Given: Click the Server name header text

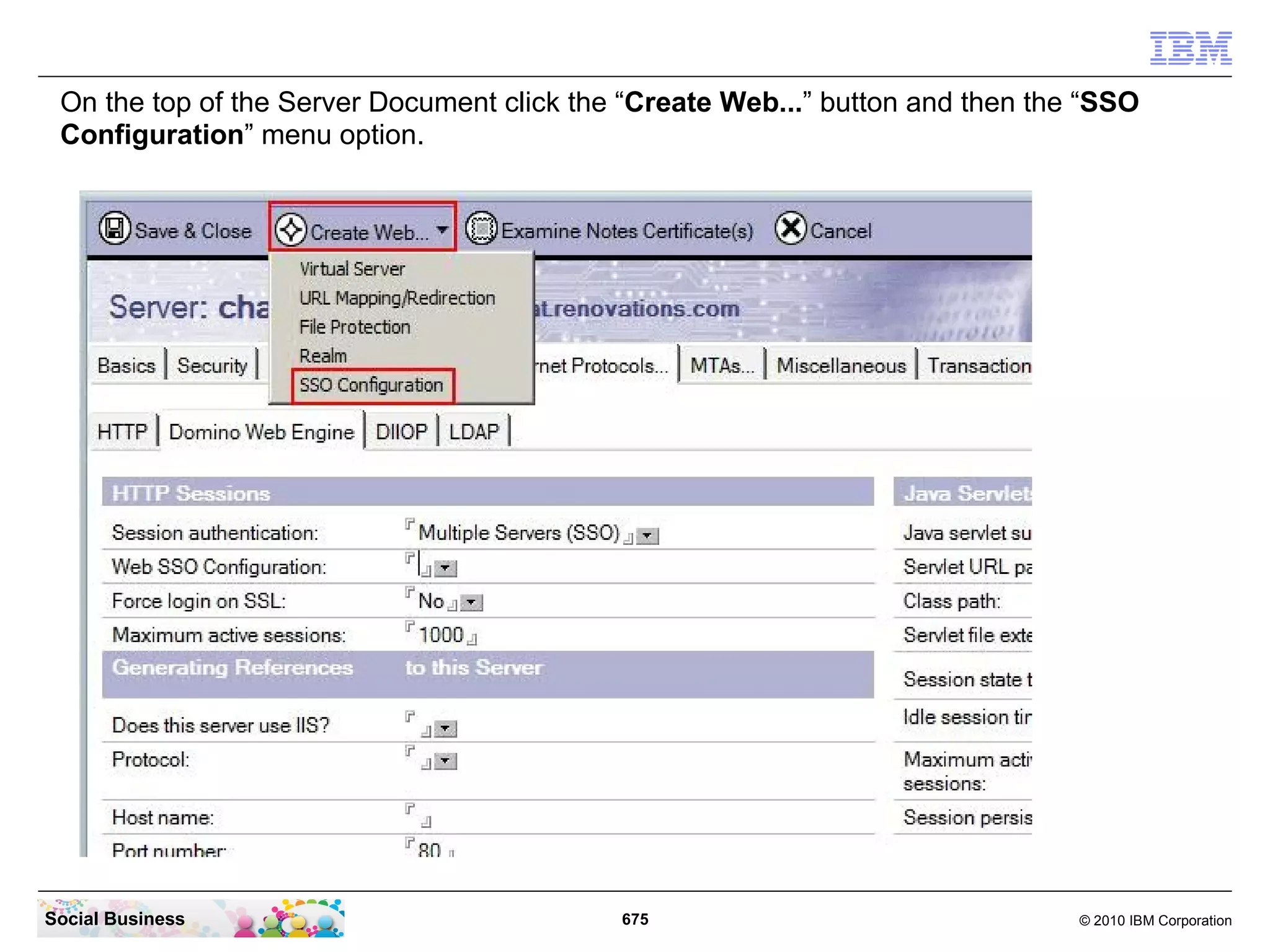Looking at the screenshot, I should tap(189, 307).
